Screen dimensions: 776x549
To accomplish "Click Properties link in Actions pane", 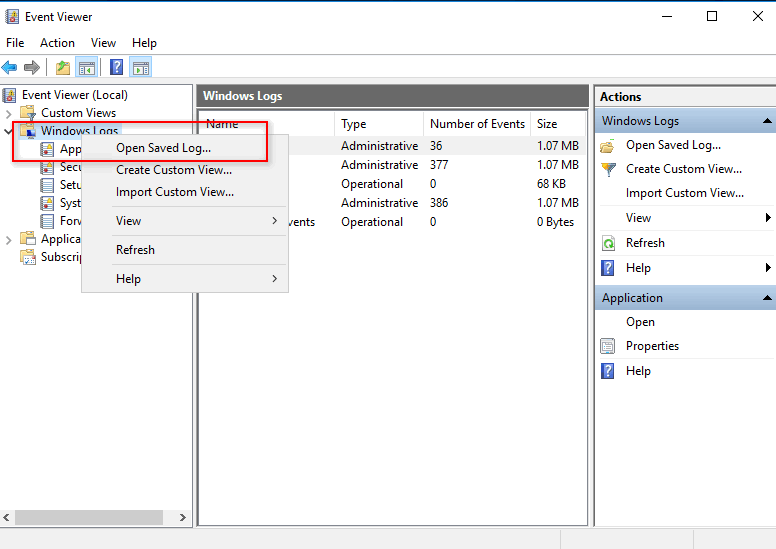I will point(652,346).
